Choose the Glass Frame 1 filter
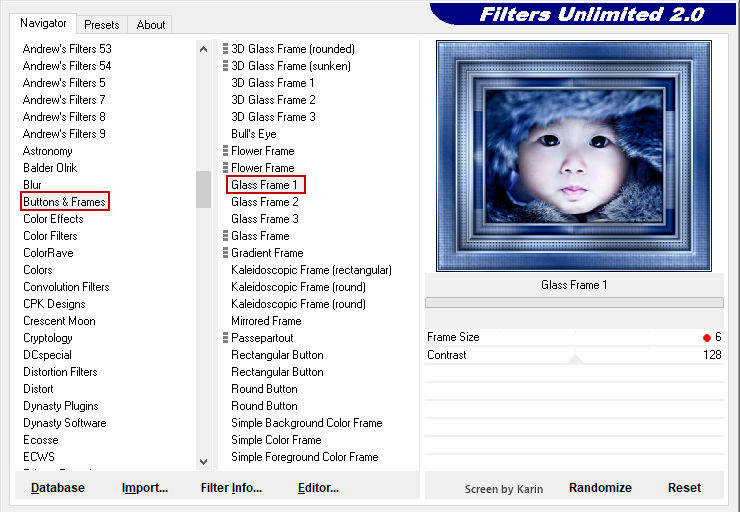Screen dimensions: 740x512 265,185
